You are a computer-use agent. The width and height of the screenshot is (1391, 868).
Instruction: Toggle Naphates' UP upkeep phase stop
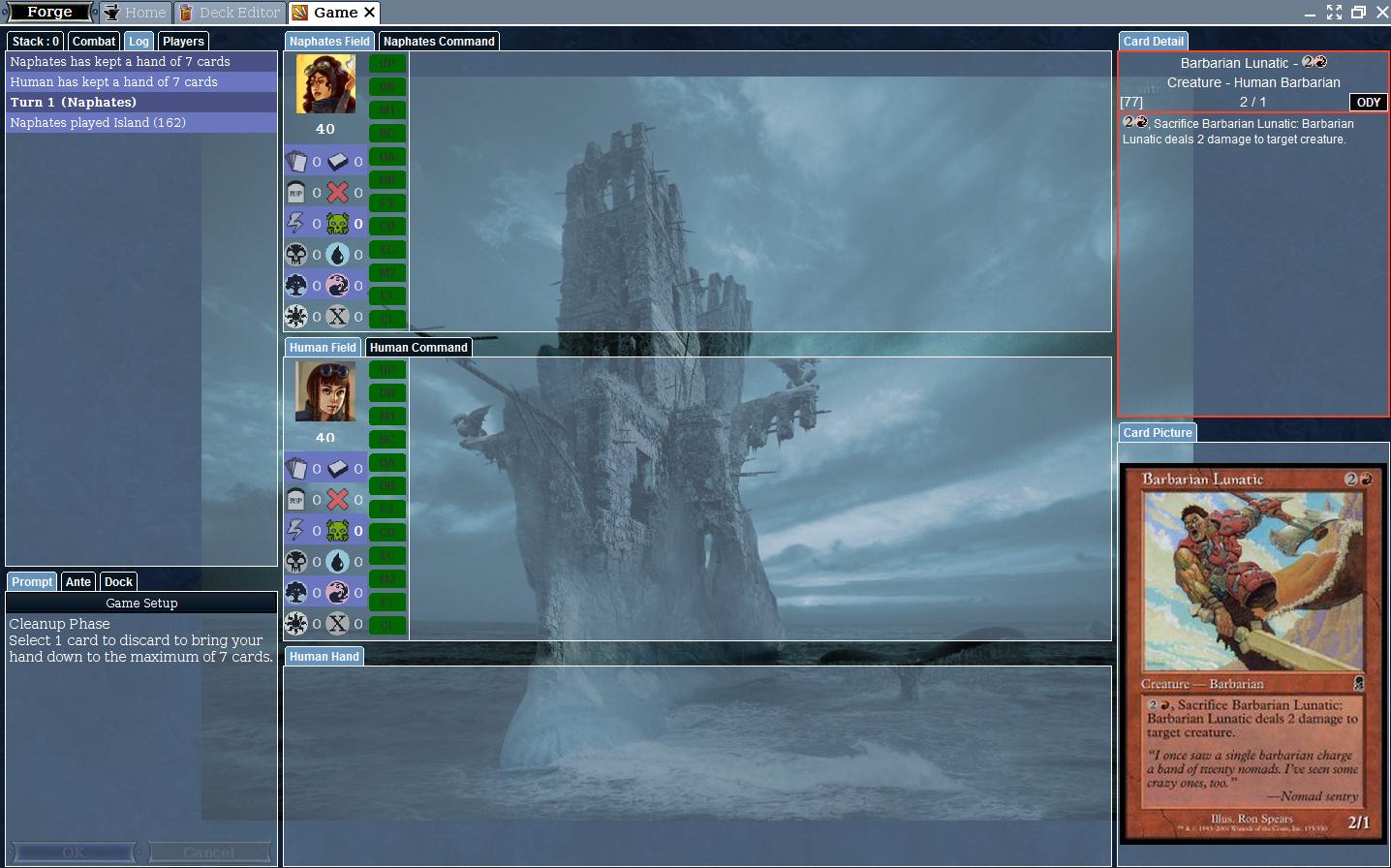387,63
